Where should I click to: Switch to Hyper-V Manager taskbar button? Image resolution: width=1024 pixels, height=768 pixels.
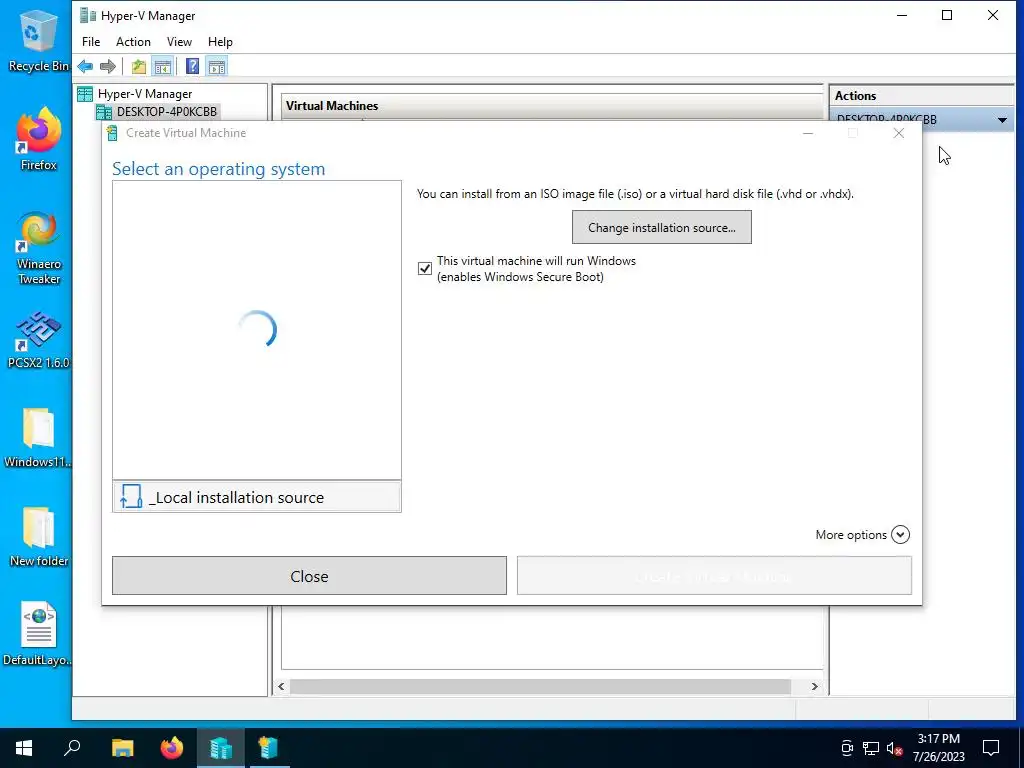tap(221, 748)
